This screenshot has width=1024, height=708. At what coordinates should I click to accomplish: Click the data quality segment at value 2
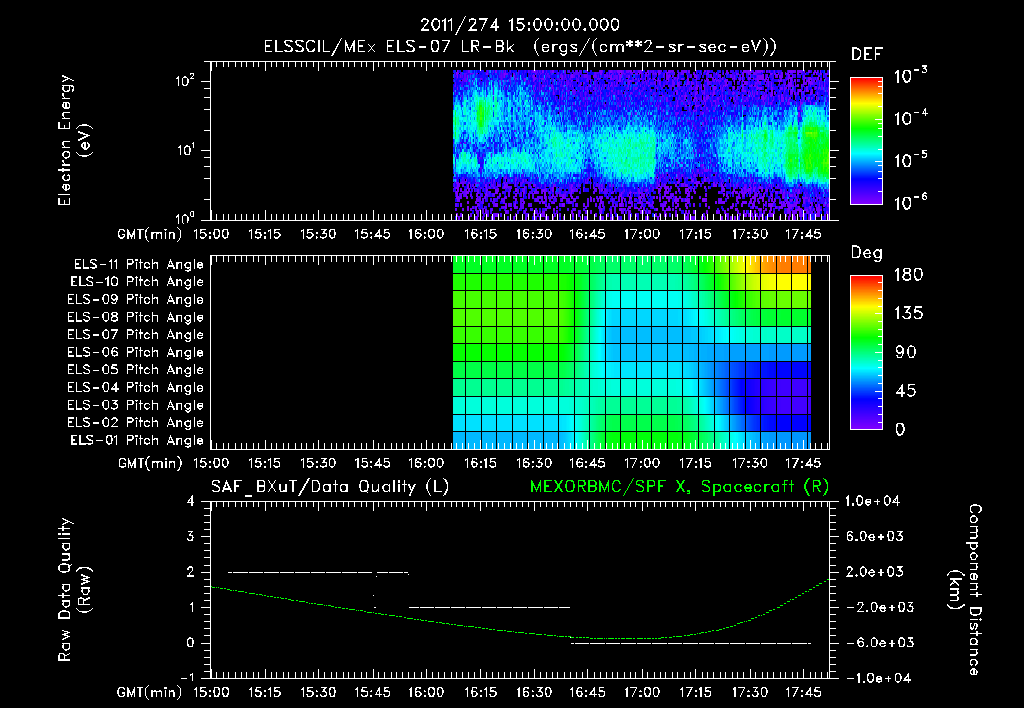pos(318,573)
